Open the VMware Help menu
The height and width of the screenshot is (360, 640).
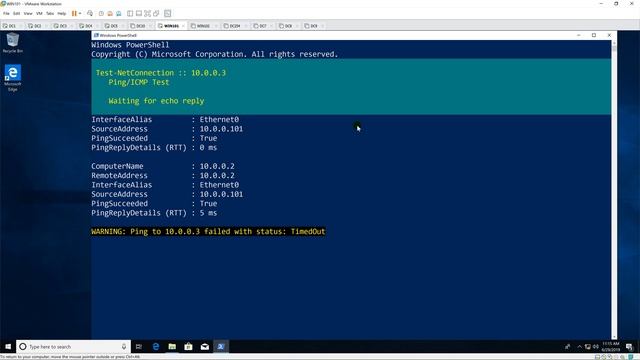[62, 13]
